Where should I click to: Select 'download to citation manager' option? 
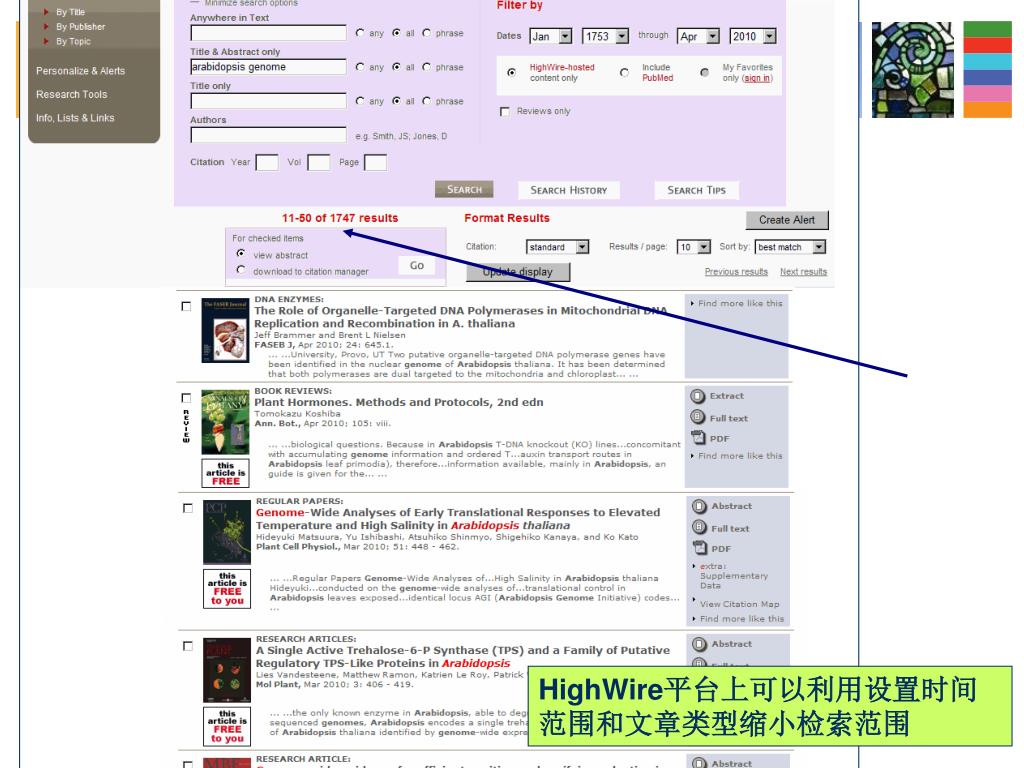[241, 270]
